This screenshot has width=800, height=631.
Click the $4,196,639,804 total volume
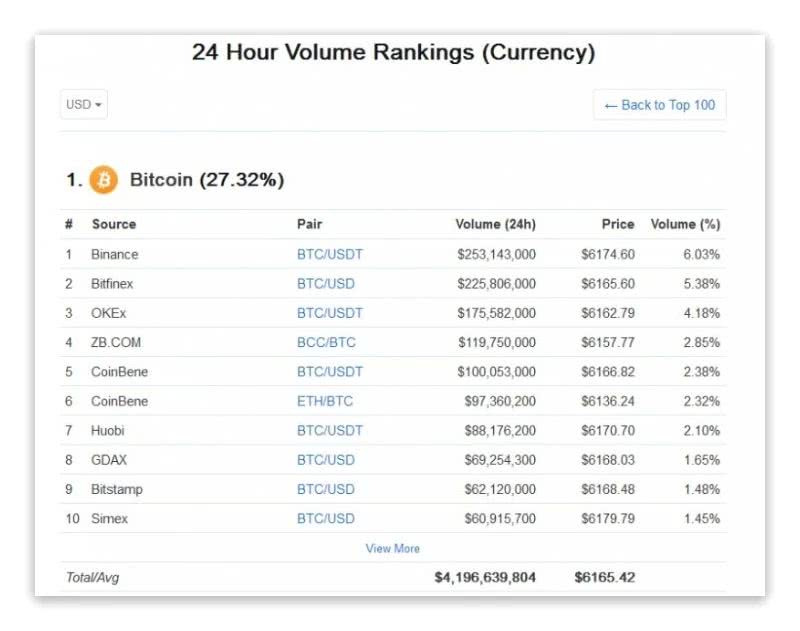click(485, 577)
